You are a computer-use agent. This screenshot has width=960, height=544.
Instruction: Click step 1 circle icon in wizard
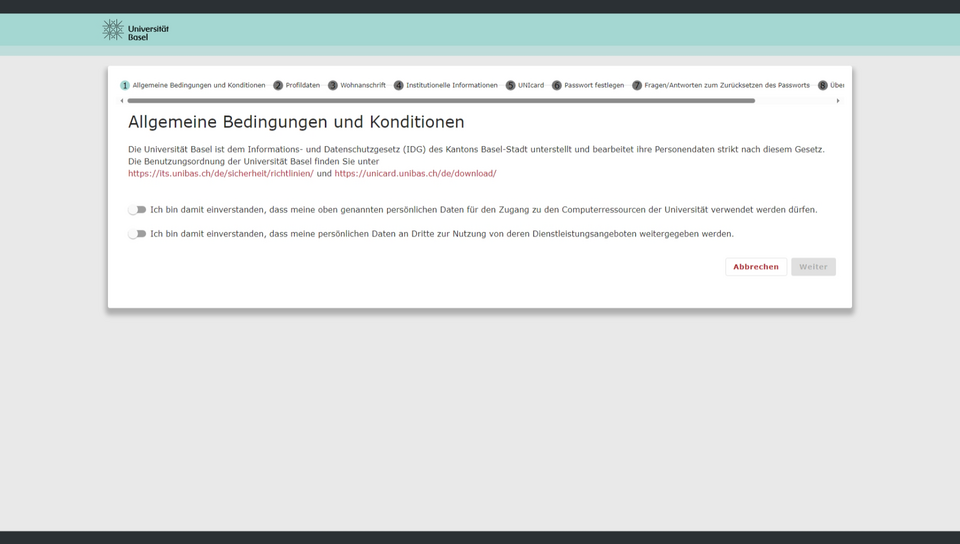click(125, 86)
